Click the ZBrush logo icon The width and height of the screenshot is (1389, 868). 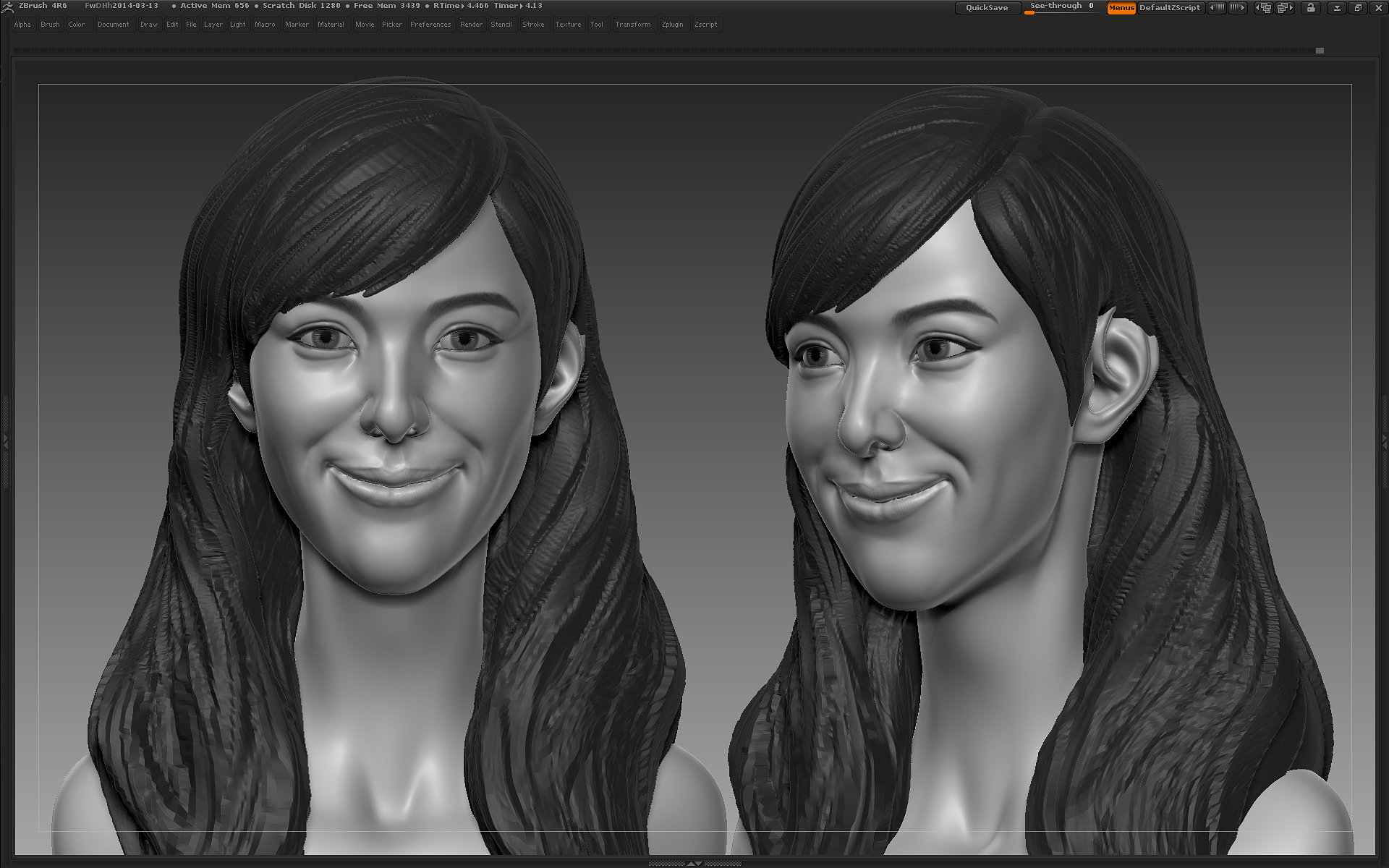pyautogui.click(x=9, y=6)
